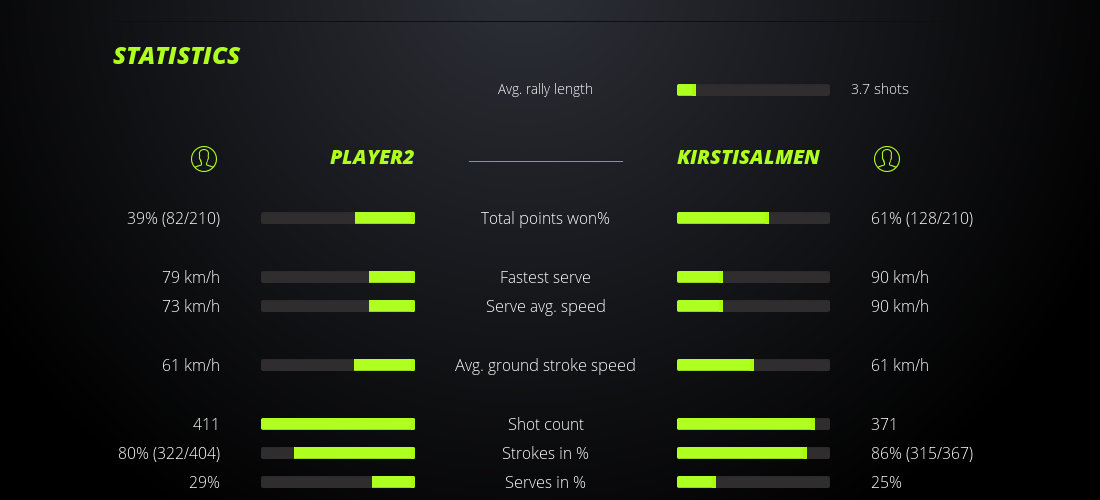
Task: Click KIRSTISALMEN's 61% (128/210) value
Action: 921,218
